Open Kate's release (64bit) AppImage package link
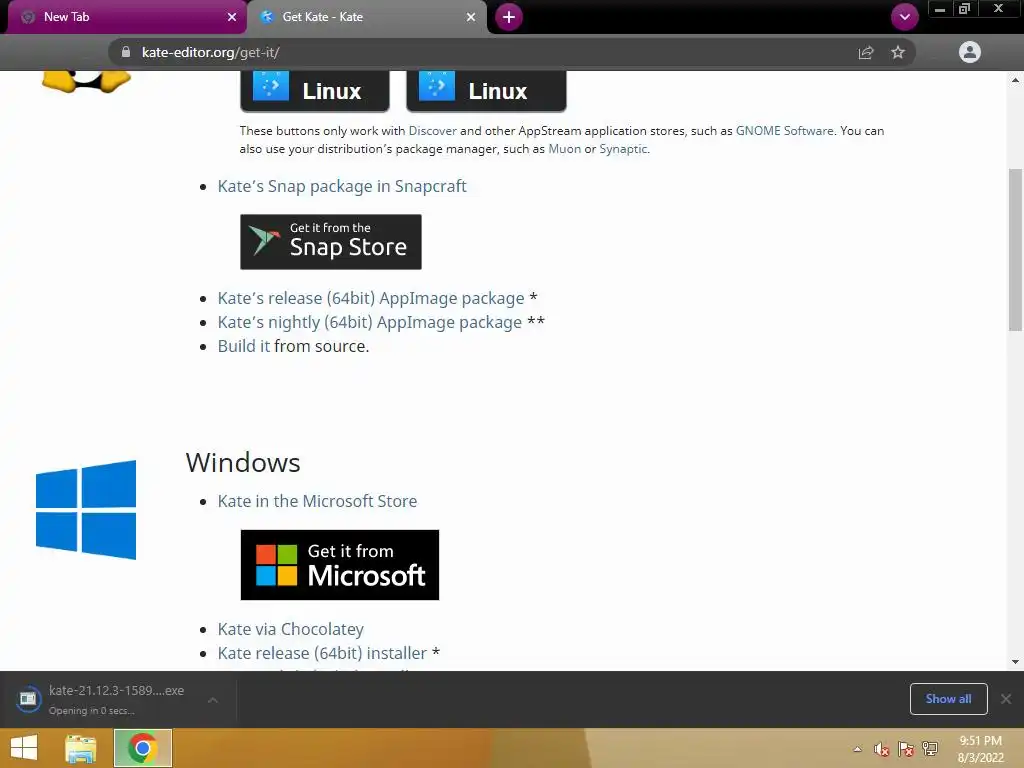Image resolution: width=1024 pixels, height=768 pixels. 371,298
